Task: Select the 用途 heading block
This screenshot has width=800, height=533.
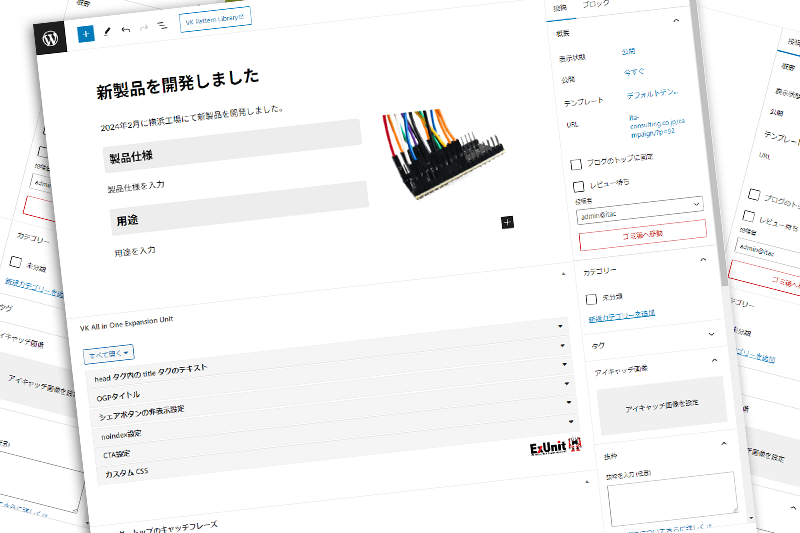Action: coord(239,208)
